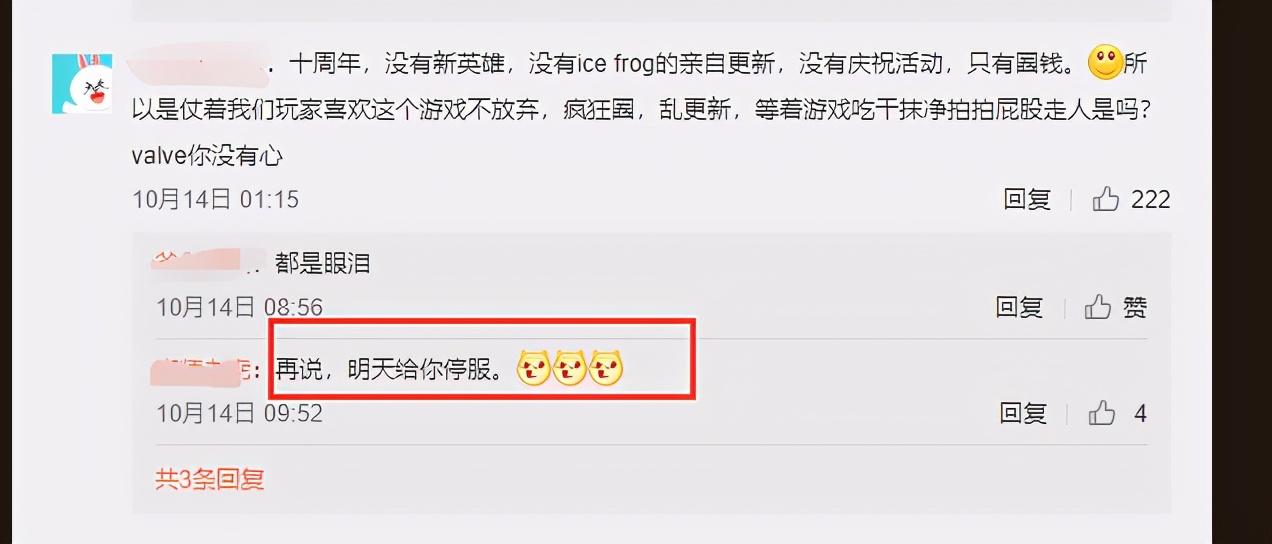Expand all replies via 共3条回复
1272x544 pixels.
210,479
